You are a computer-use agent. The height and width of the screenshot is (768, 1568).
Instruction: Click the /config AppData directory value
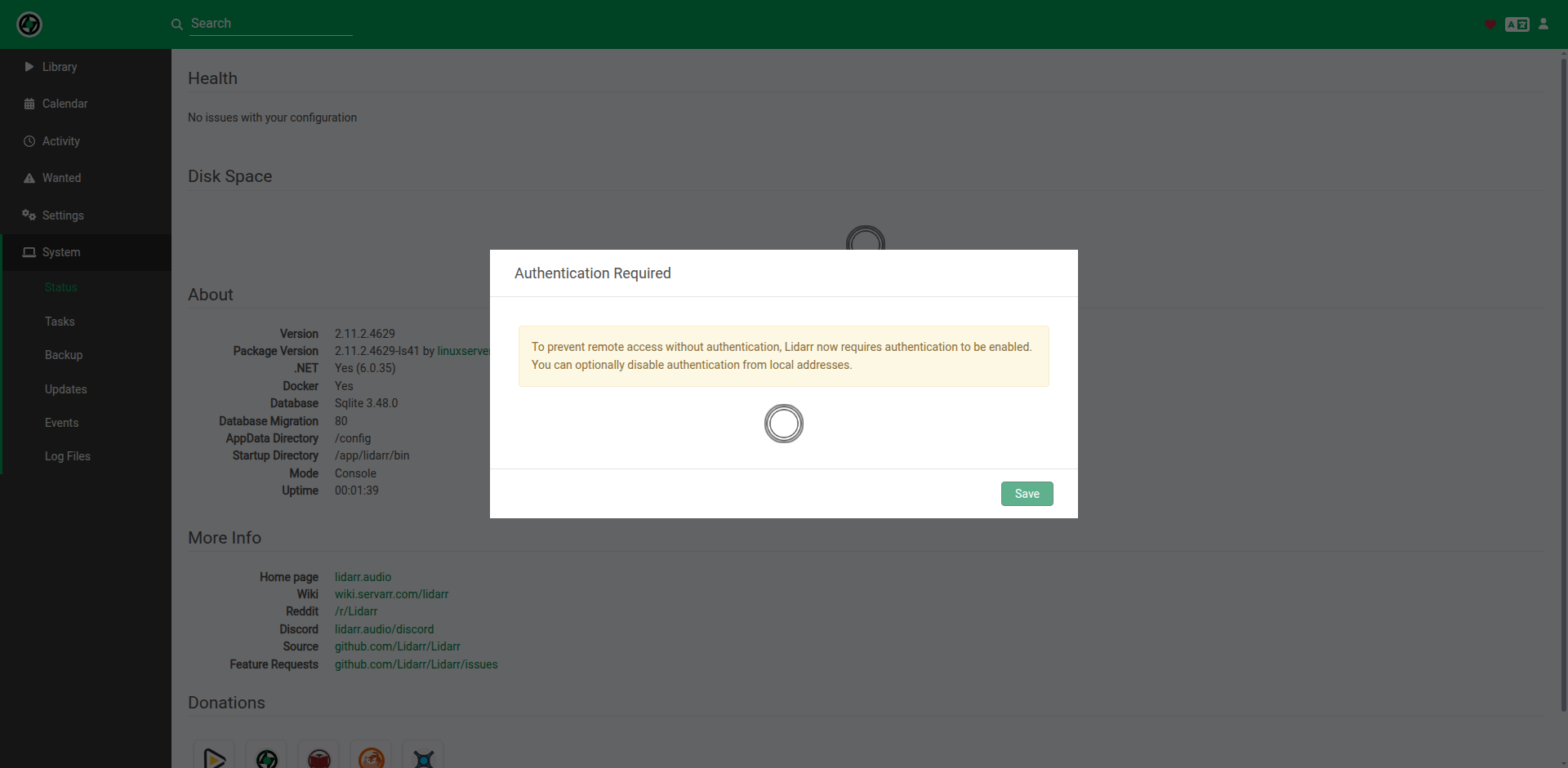point(352,438)
